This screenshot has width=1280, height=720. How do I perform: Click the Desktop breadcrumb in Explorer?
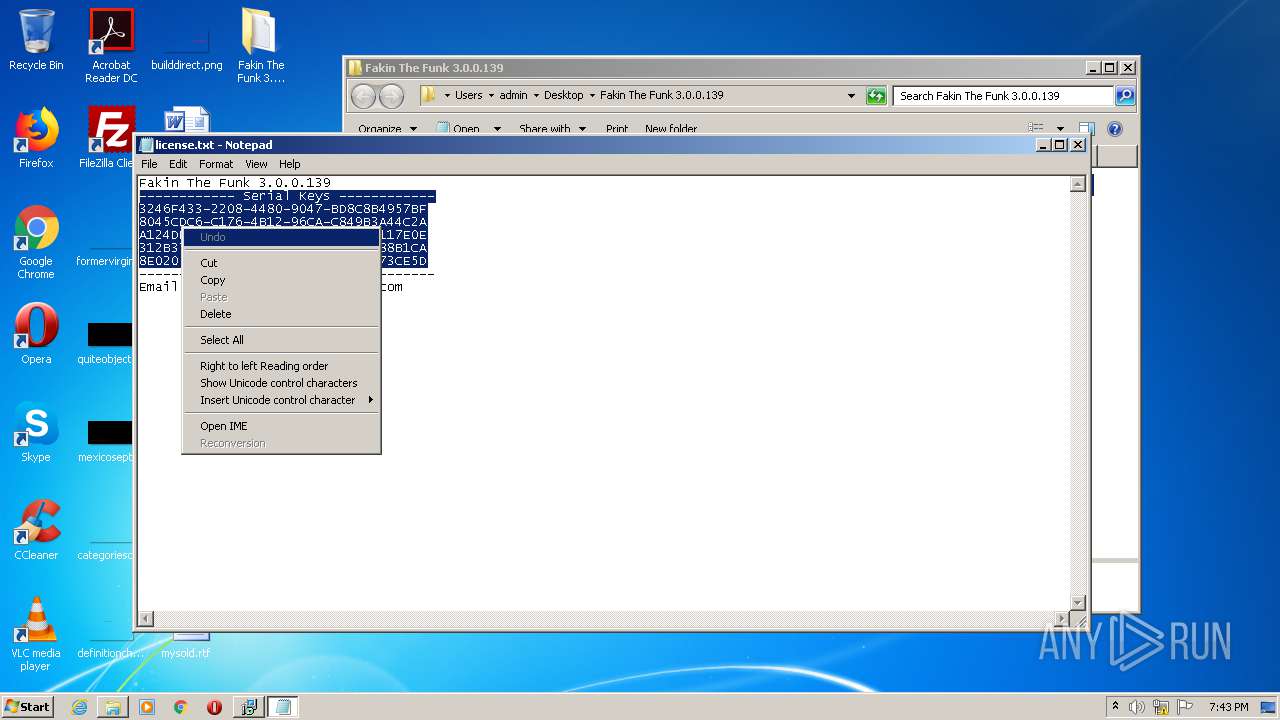[564, 96]
